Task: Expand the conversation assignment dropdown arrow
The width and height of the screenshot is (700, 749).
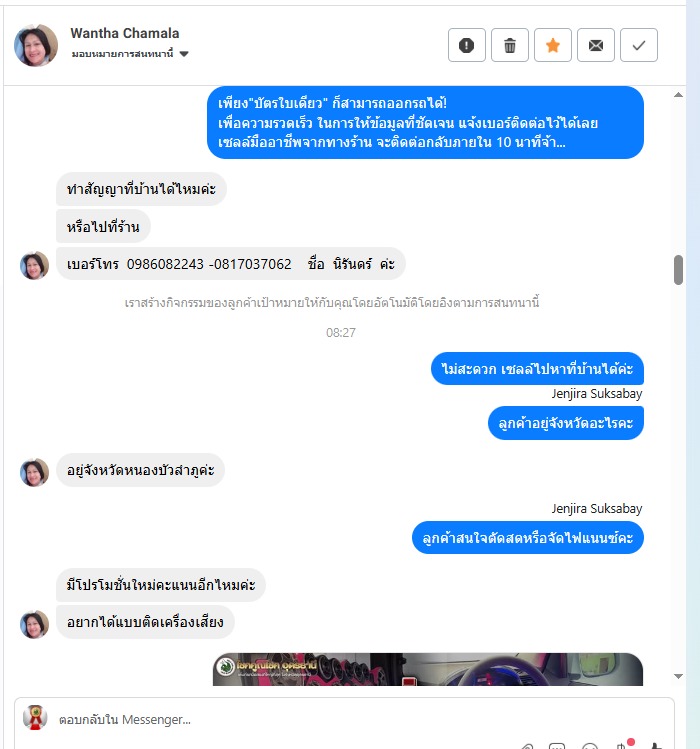Action: pos(184,54)
